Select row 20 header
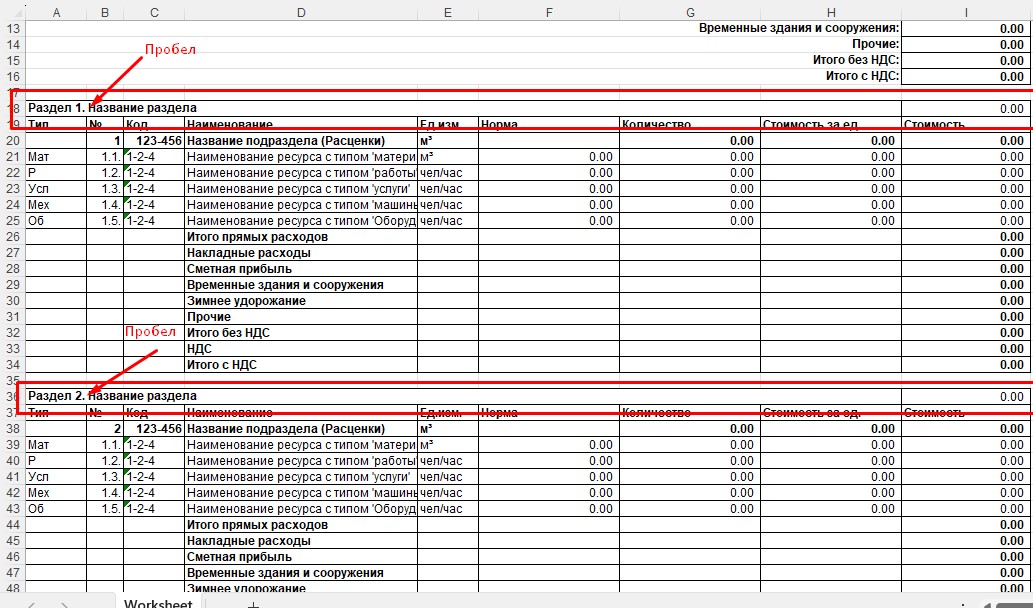 click(13, 141)
